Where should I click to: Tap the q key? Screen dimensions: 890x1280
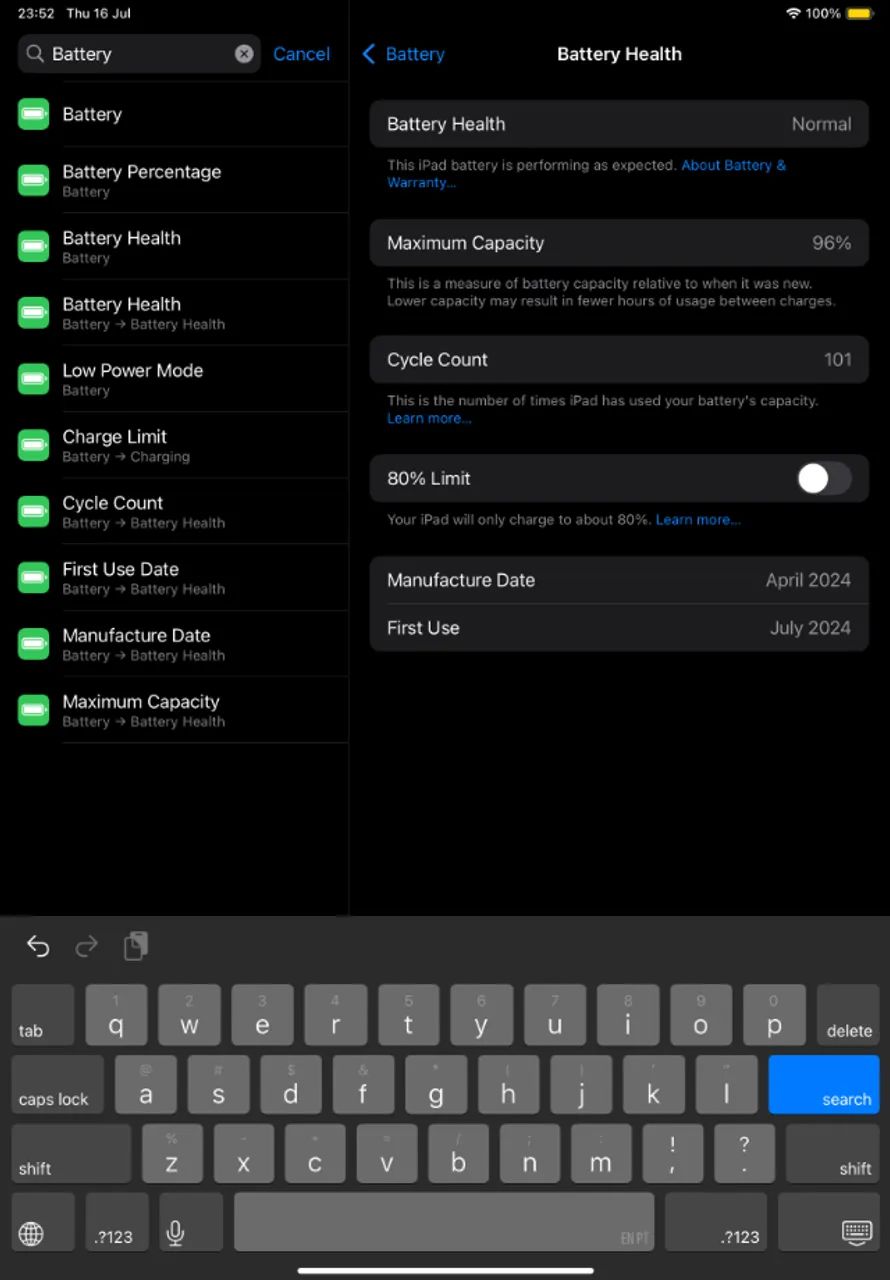point(116,1015)
